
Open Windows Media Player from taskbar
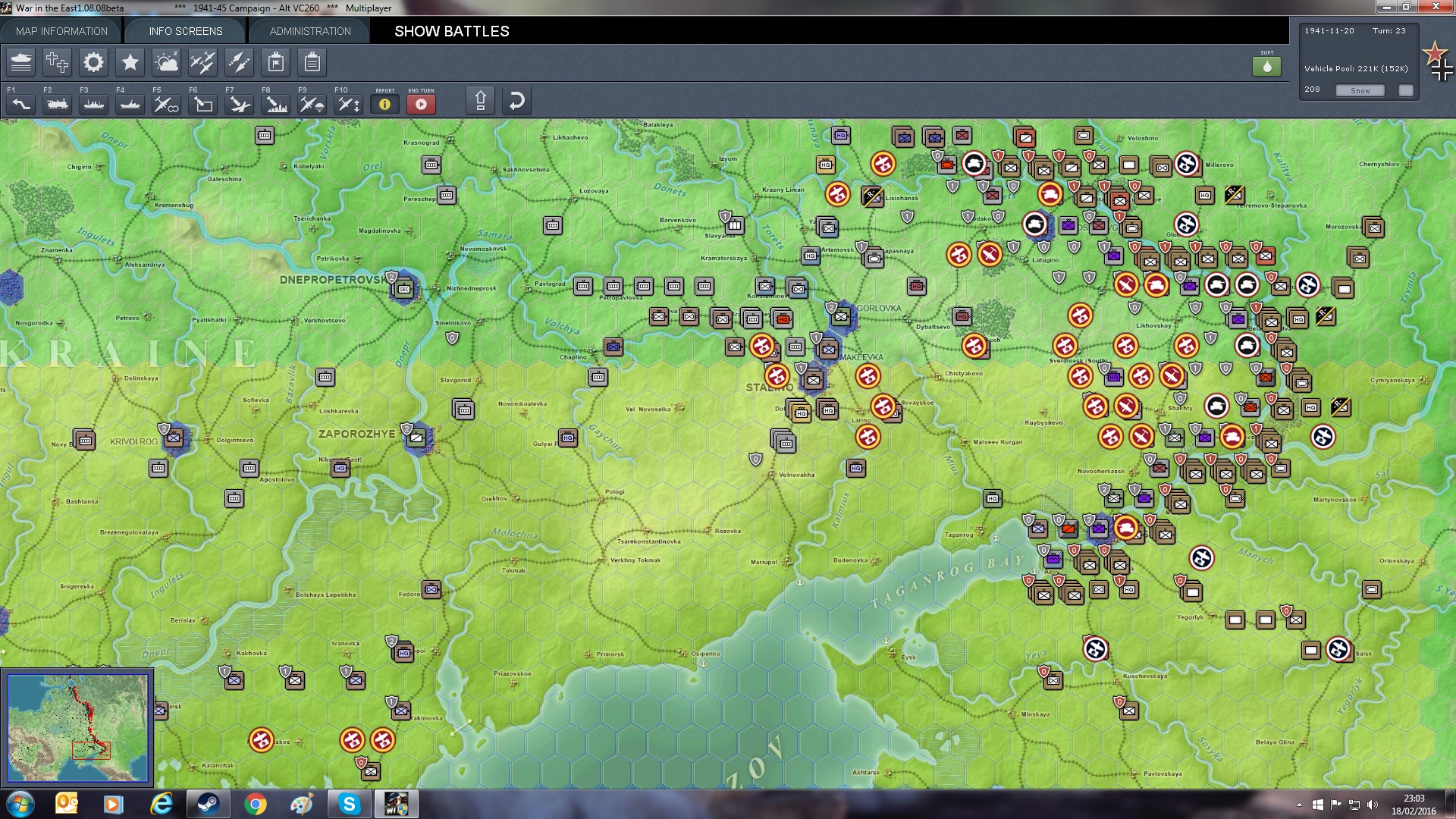click(x=114, y=804)
